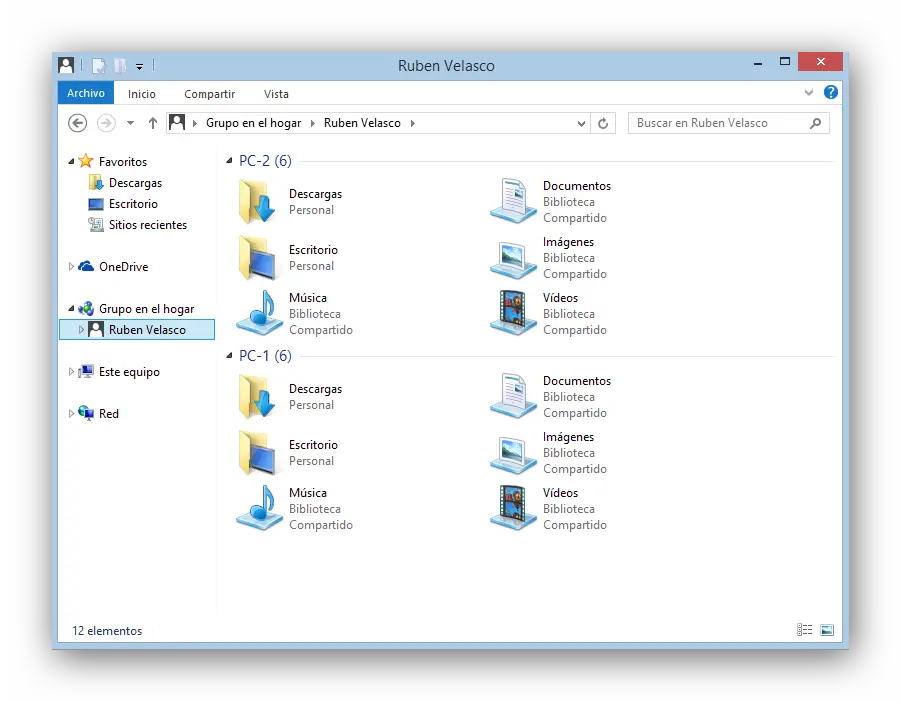Go up one folder level
This screenshot has width=901, height=702.
(x=152, y=123)
